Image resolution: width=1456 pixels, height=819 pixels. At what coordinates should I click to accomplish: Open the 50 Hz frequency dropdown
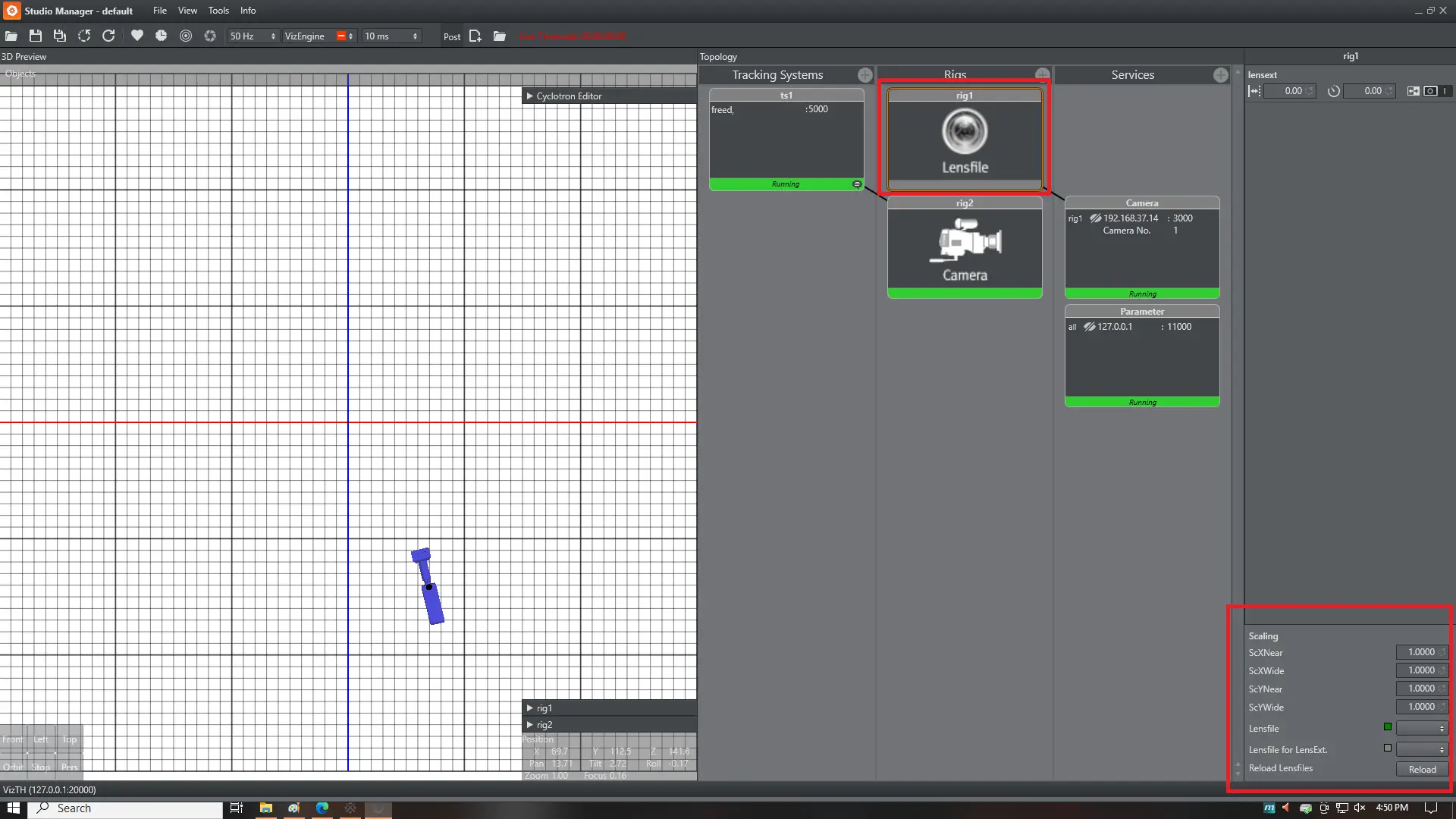click(x=253, y=36)
